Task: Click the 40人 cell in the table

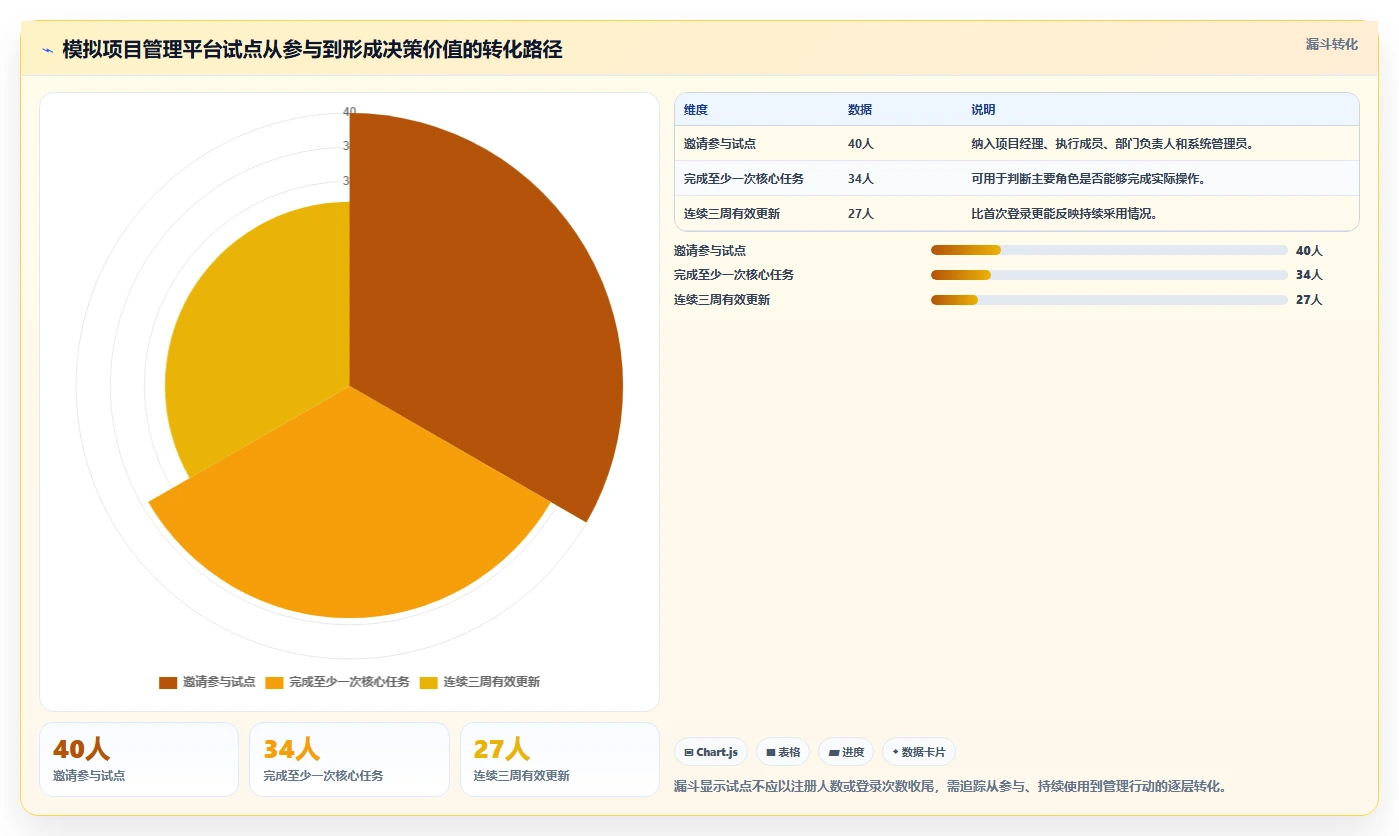Action: click(861, 144)
